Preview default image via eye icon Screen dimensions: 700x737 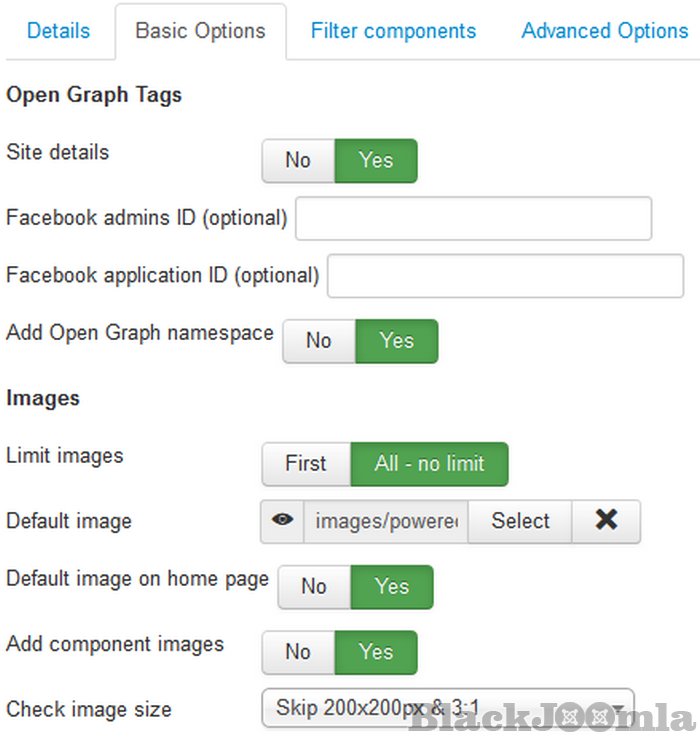[x=283, y=521]
